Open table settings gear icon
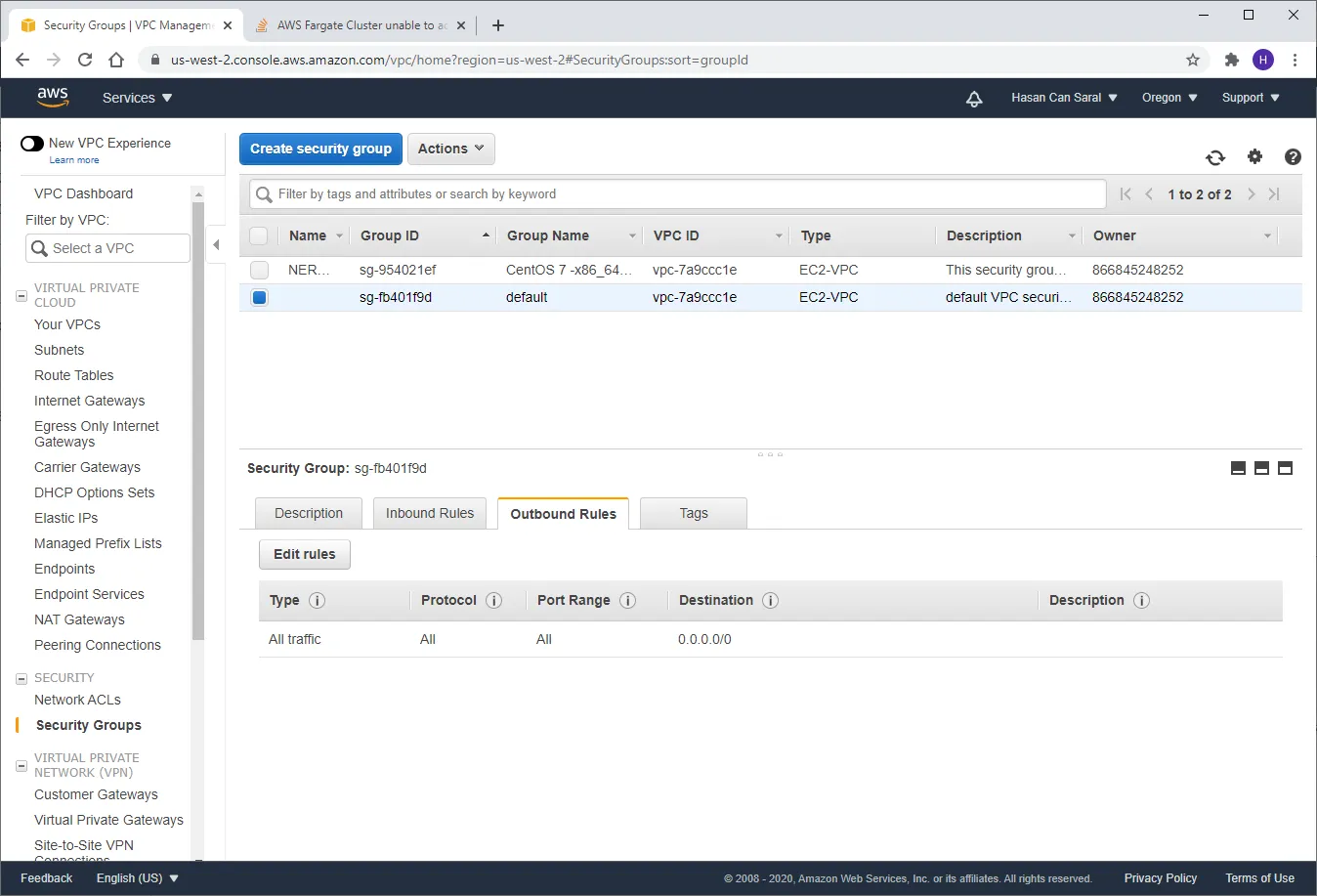Screen dimensions: 1317x896 (1255, 156)
